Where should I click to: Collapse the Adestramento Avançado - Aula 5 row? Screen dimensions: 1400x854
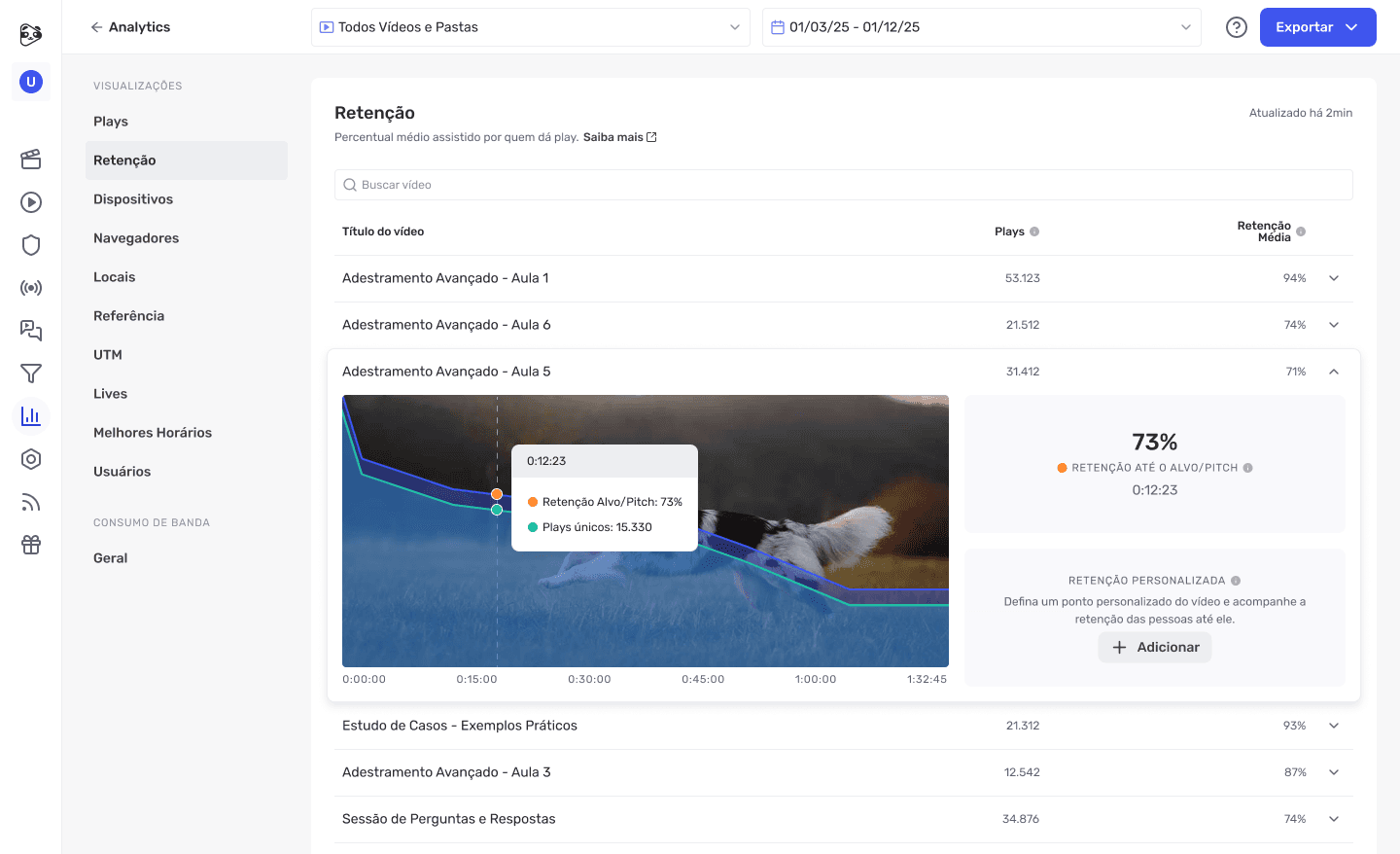point(1334,371)
